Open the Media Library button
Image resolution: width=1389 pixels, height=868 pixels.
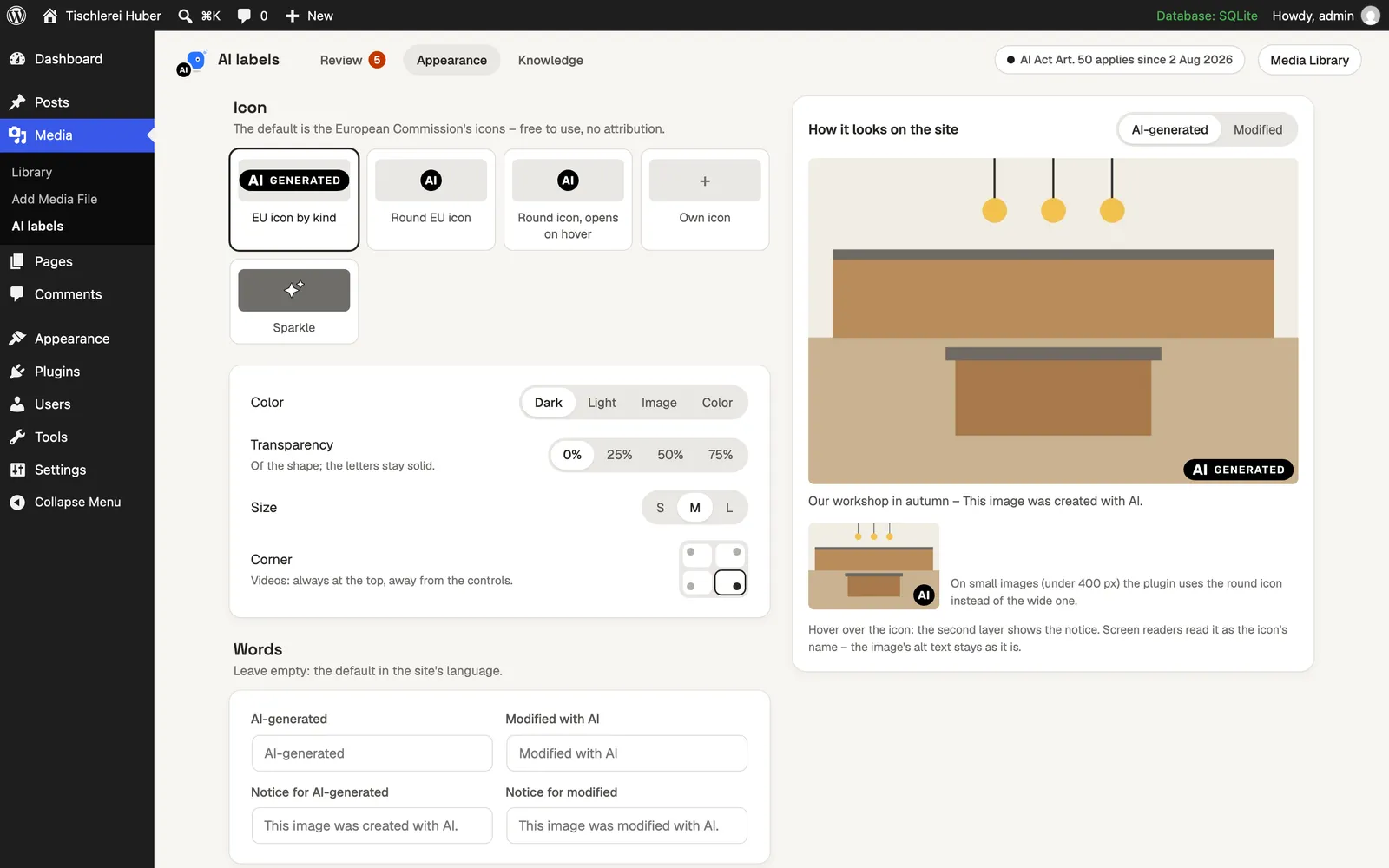[1309, 60]
